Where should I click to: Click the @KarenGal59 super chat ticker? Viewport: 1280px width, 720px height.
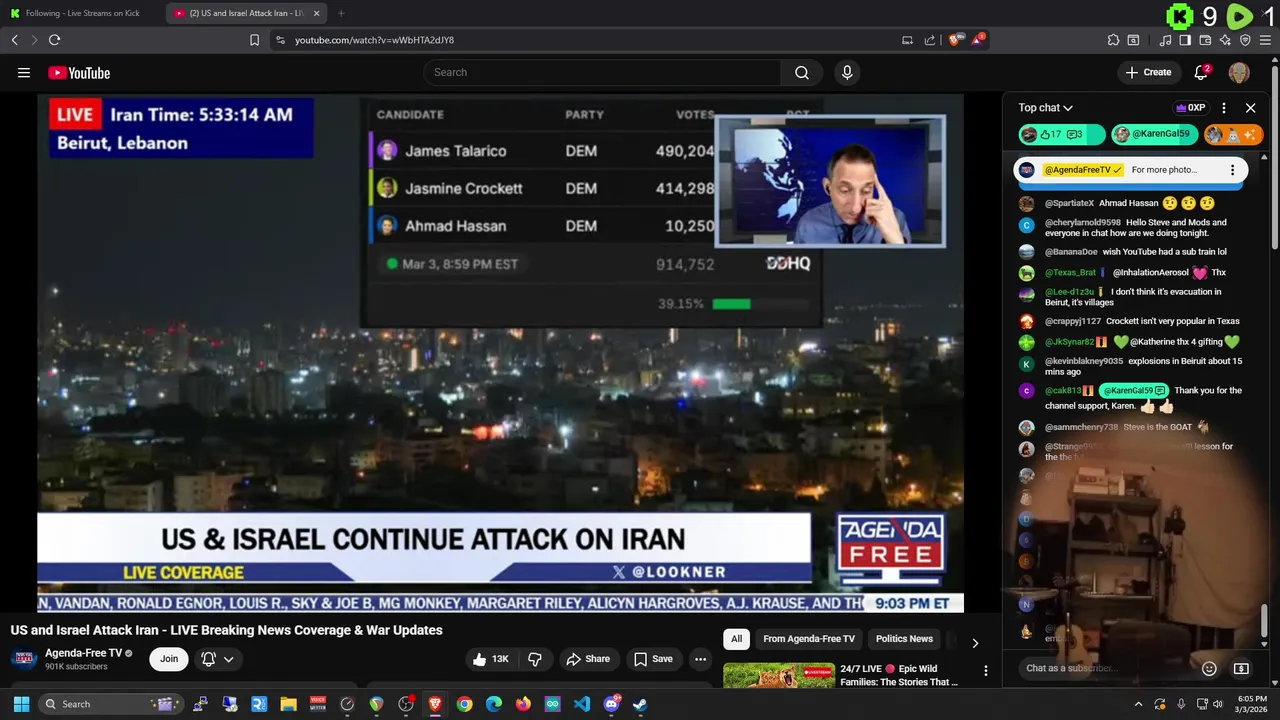click(x=1154, y=134)
